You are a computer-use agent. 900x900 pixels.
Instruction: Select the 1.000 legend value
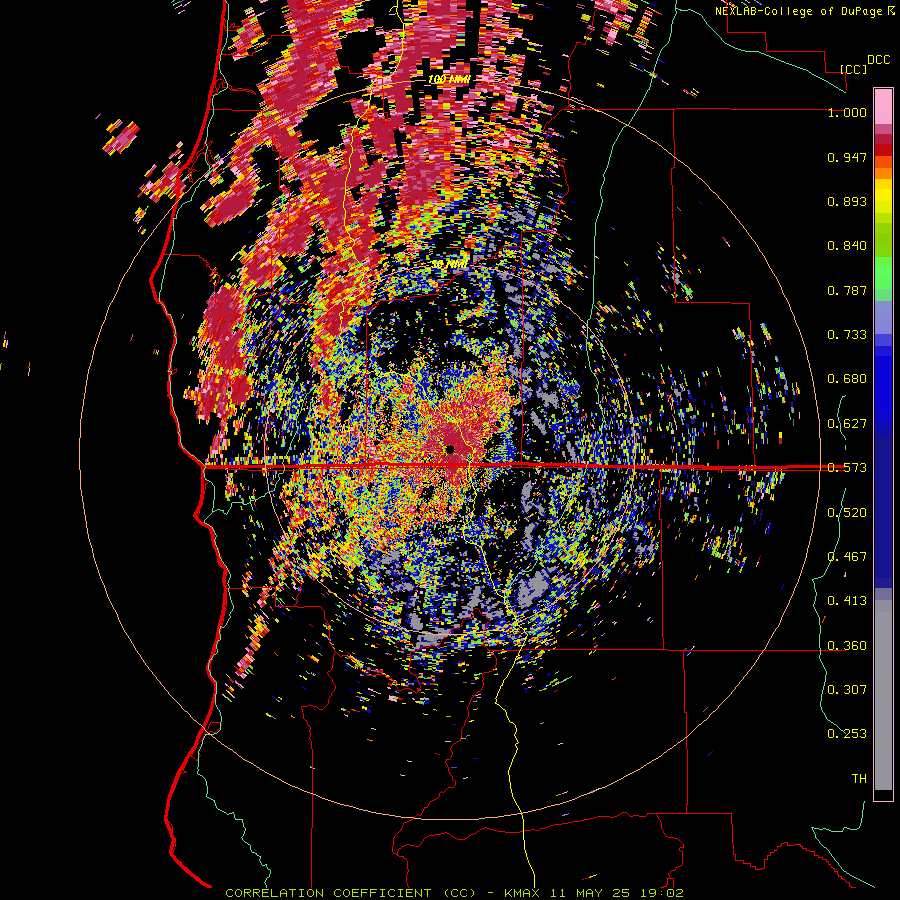[847, 112]
